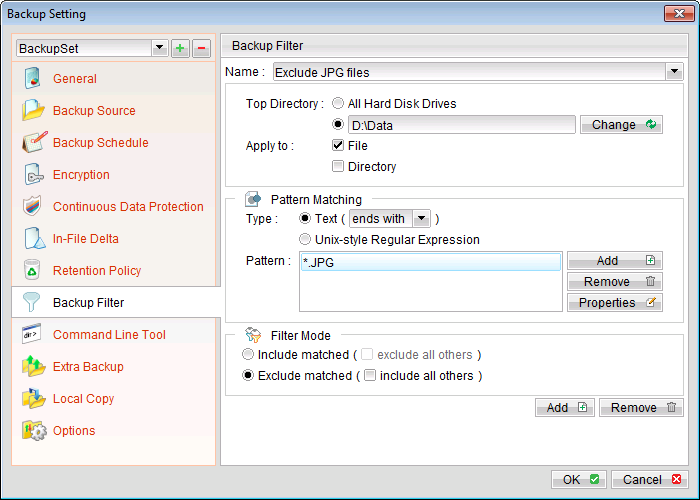Click the Local Copy folder icon

tap(33, 398)
